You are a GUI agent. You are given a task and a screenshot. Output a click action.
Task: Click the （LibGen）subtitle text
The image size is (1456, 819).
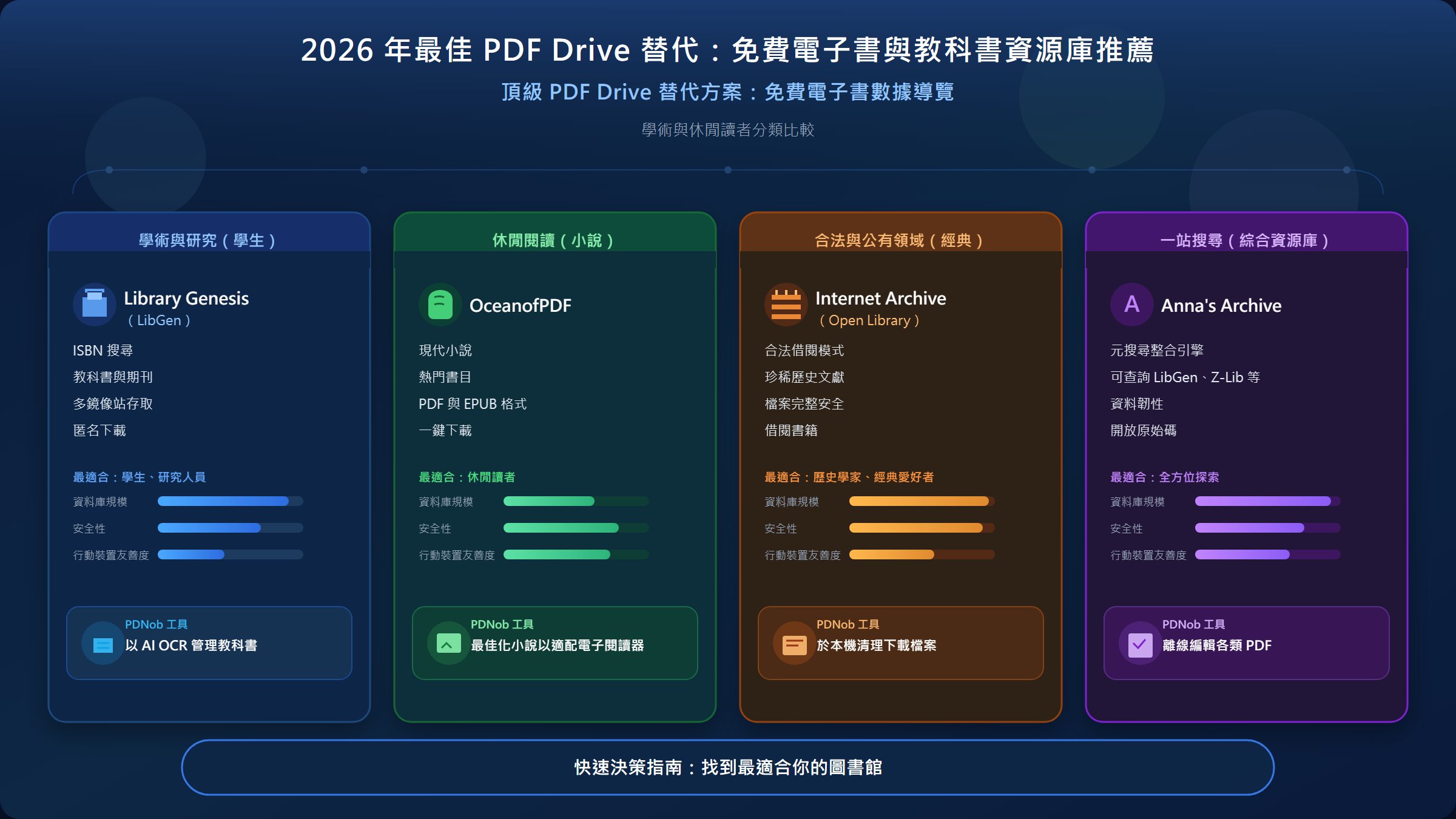point(159,320)
